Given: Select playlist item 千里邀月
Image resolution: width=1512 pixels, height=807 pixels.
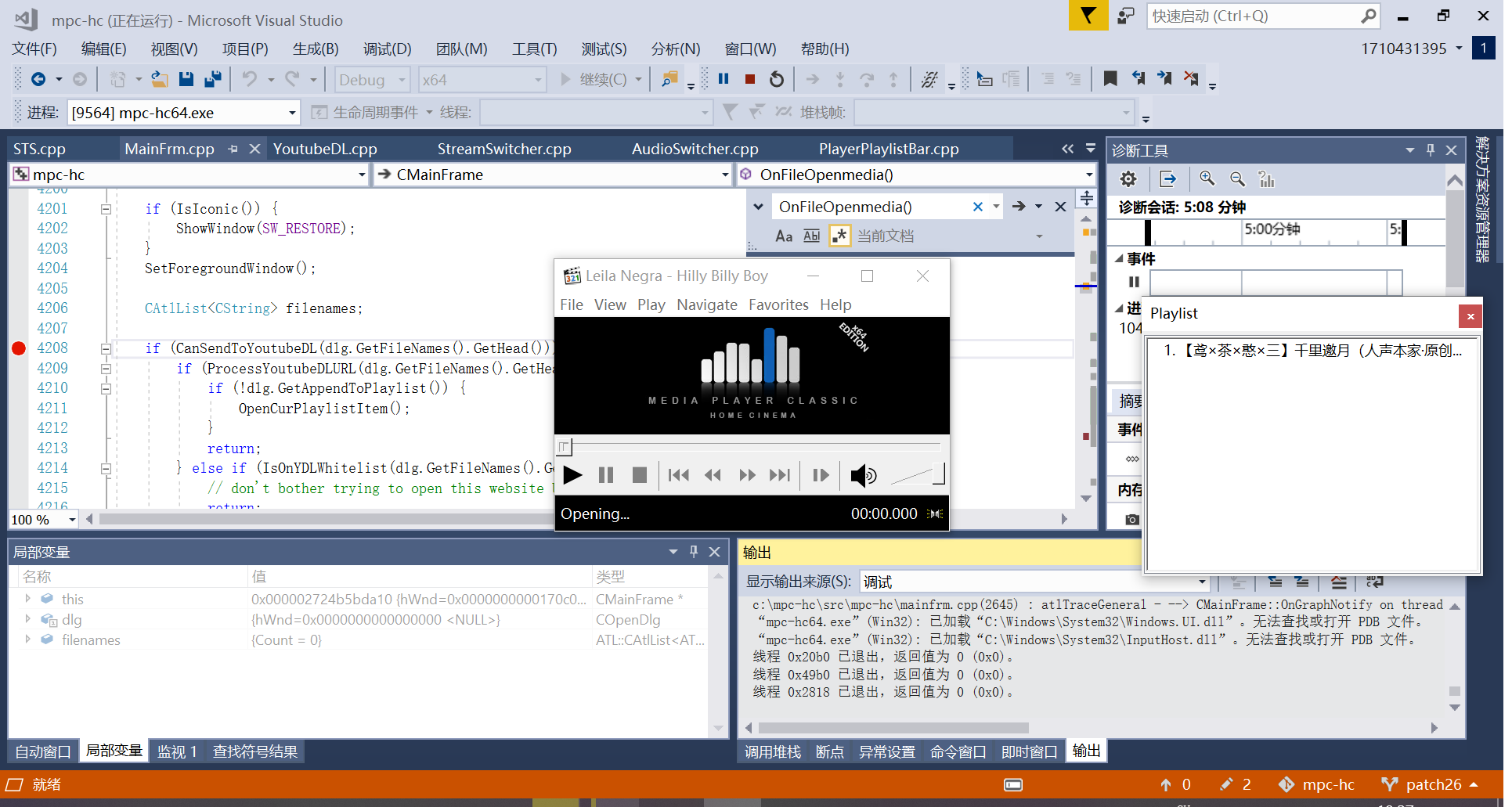Looking at the screenshot, I should click(1308, 350).
